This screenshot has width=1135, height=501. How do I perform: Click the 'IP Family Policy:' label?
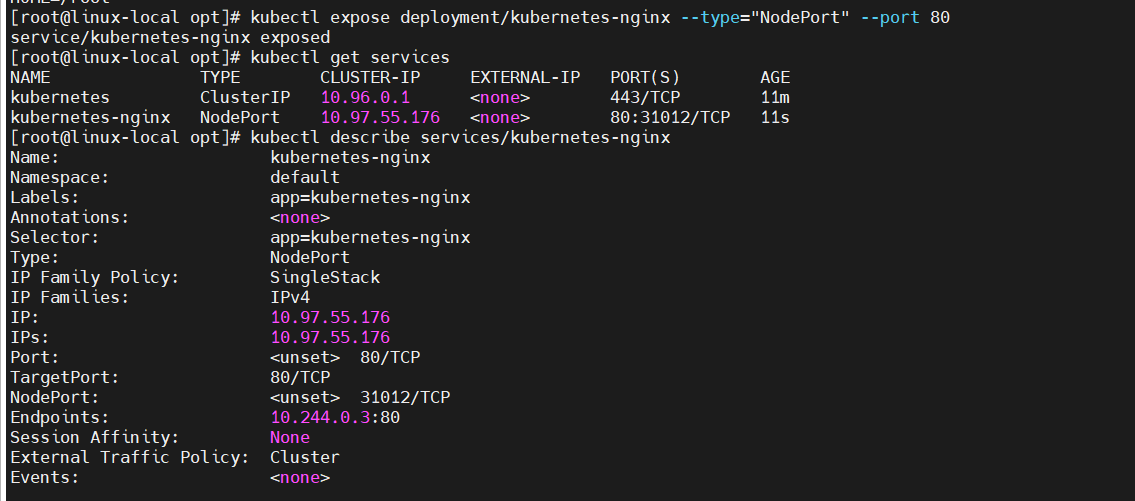94,277
